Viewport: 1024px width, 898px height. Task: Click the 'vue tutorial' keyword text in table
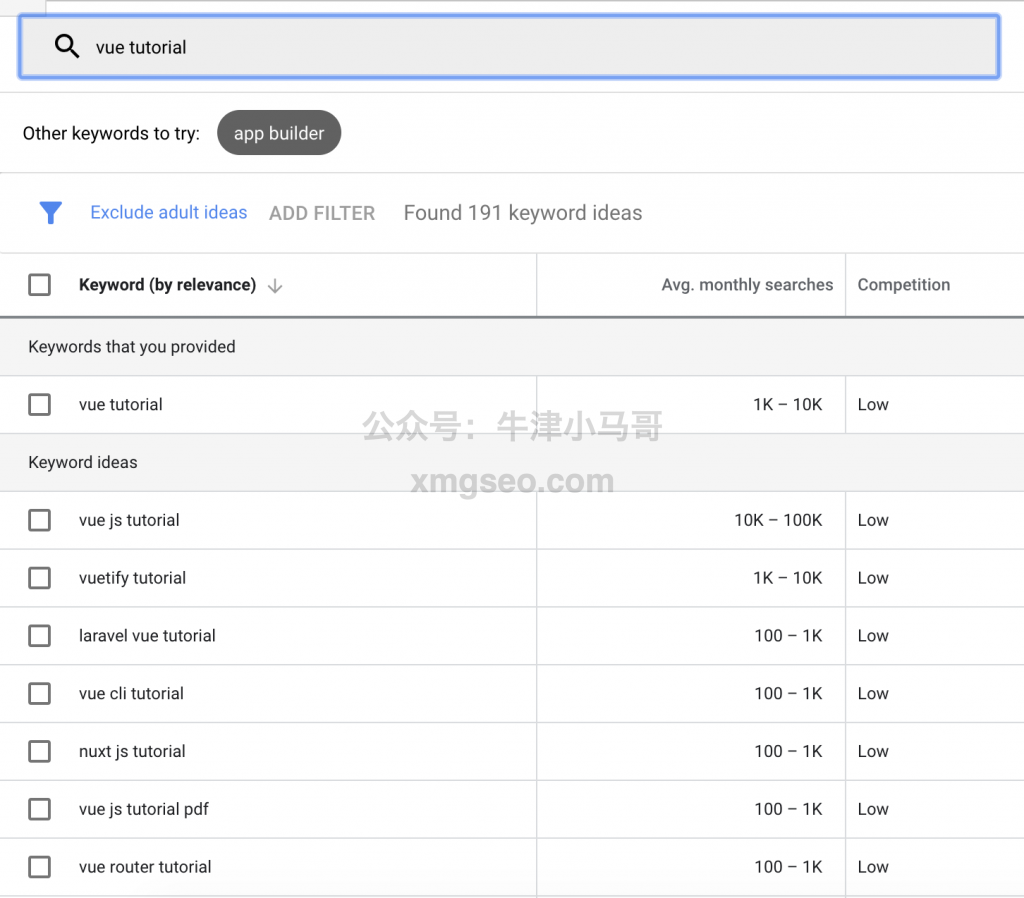point(121,404)
